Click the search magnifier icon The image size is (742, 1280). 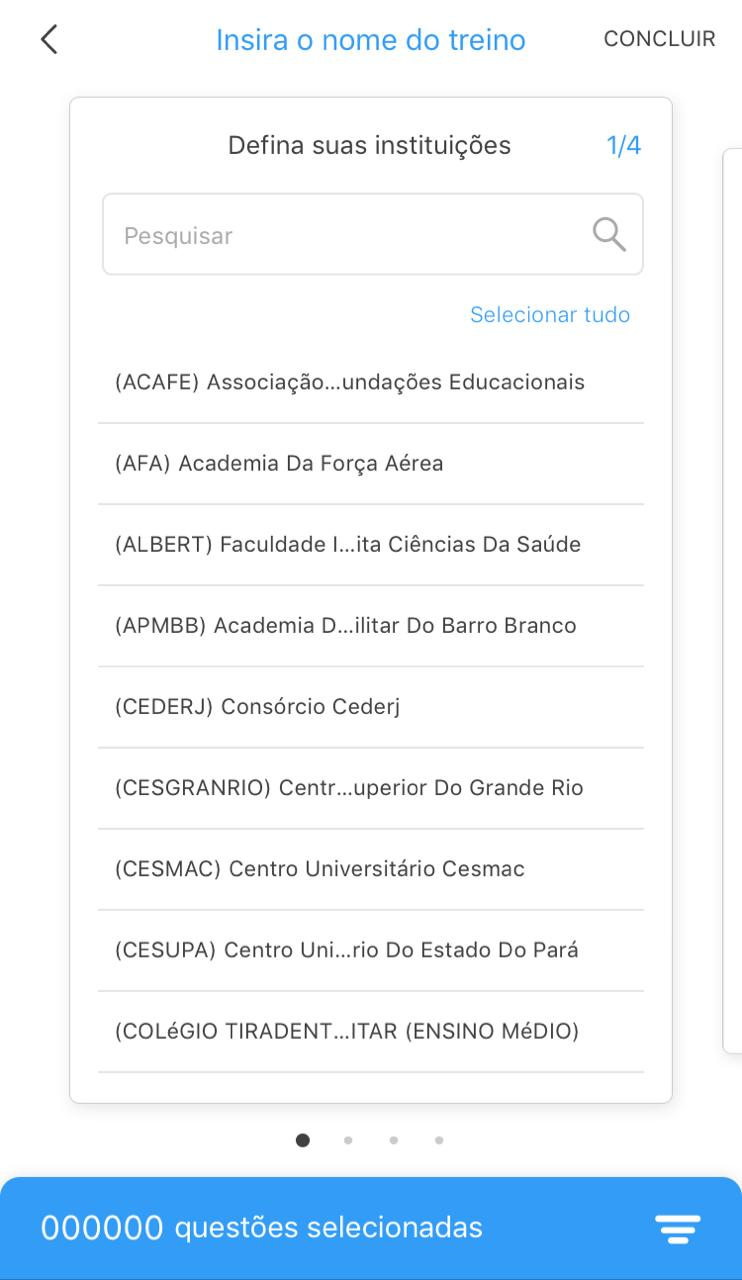609,235
